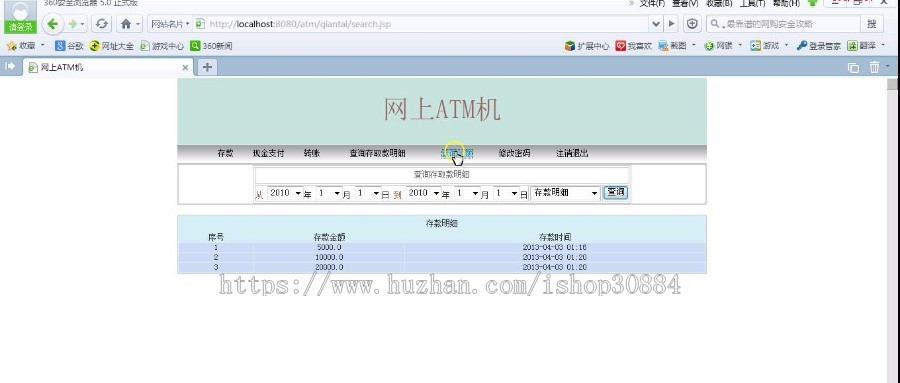The width and height of the screenshot is (900, 383).
Task: Click the page vertical scrollbar thumb
Action: click(892, 84)
